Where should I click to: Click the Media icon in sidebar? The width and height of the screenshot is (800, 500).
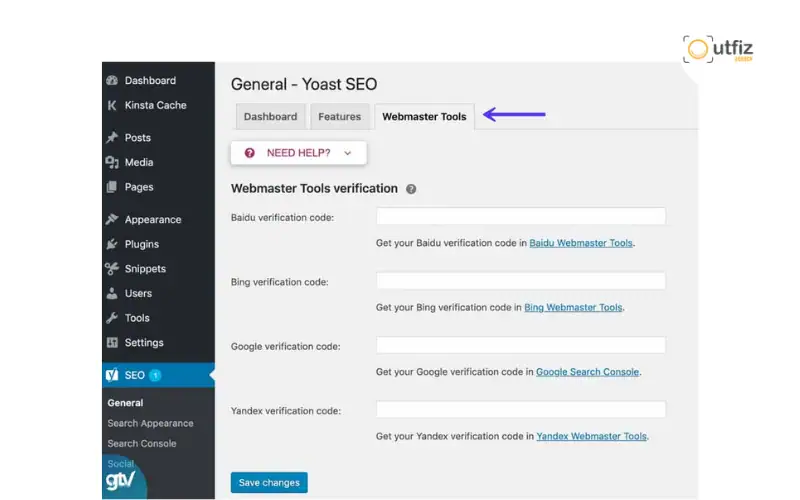pyautogui.click(x=112, y=162)
